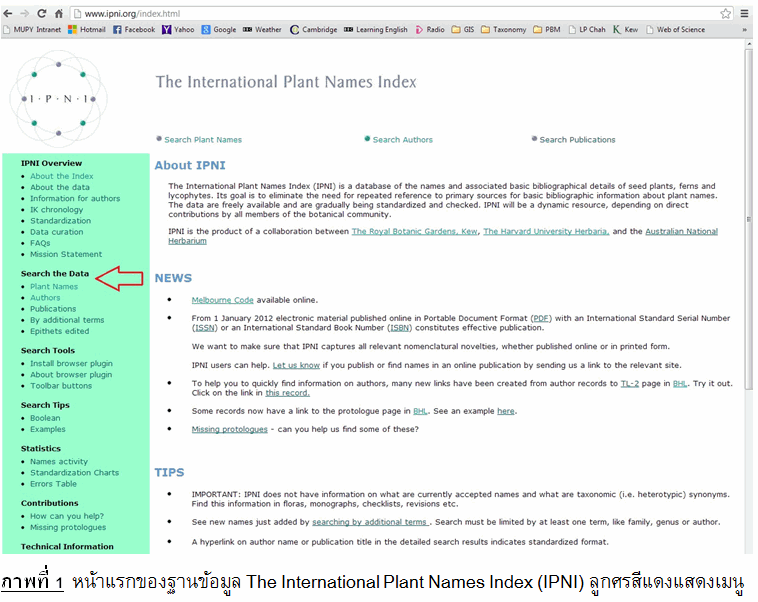Click the browser back arrow
Screen dimensions: 758x602
click(x=11, y=14)
